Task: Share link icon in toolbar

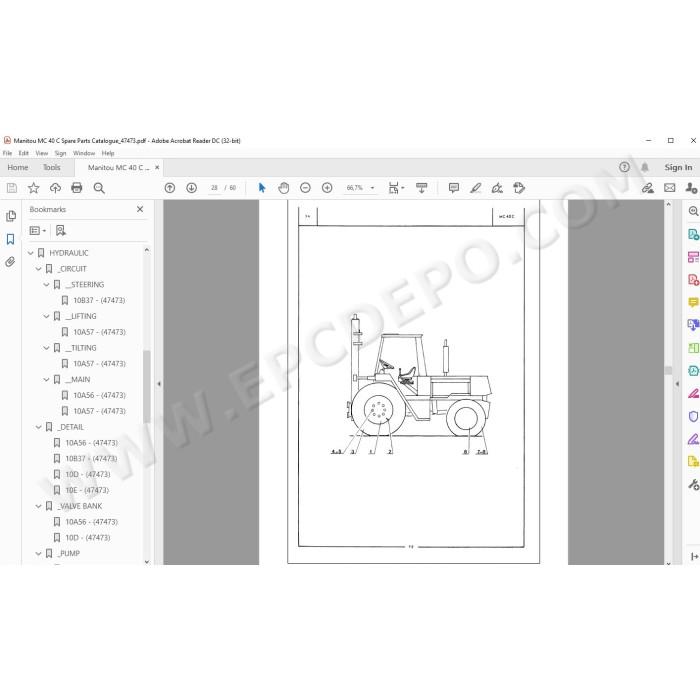Action: point(648,188)
